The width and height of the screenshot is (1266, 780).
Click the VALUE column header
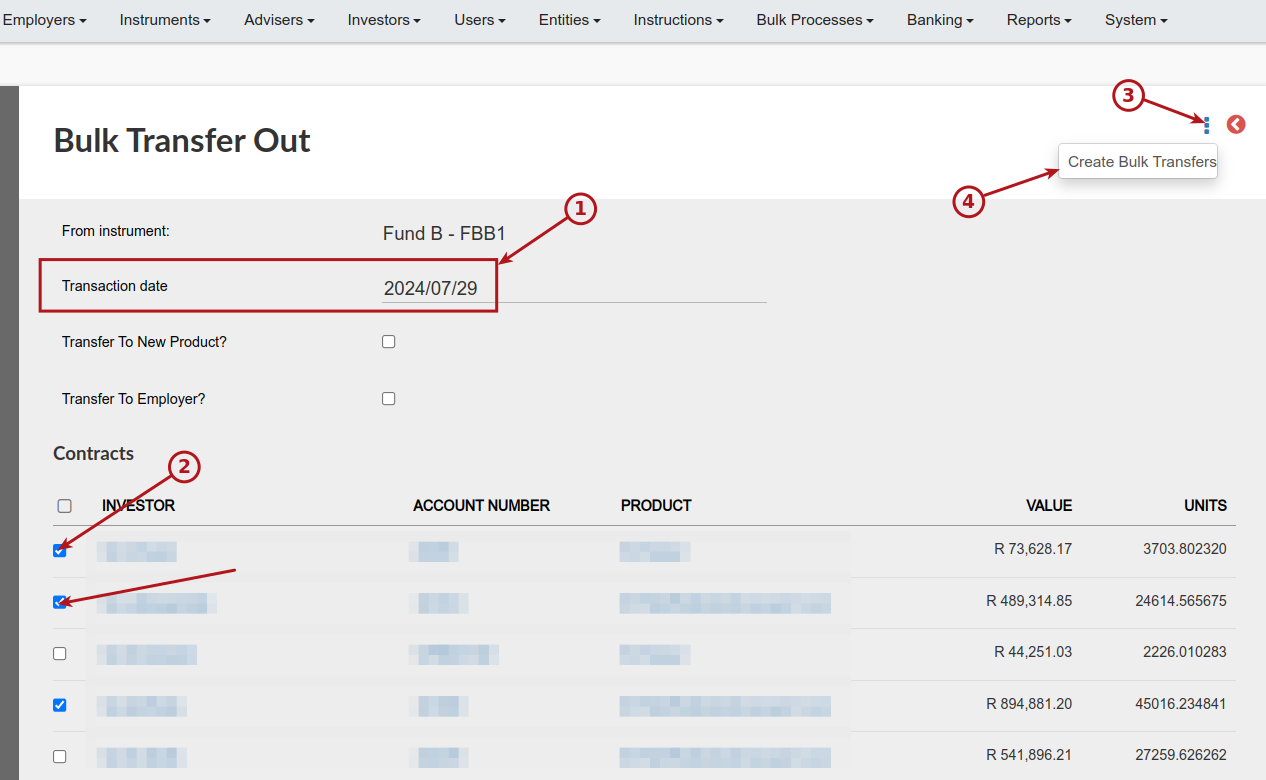click(1049, 506)
